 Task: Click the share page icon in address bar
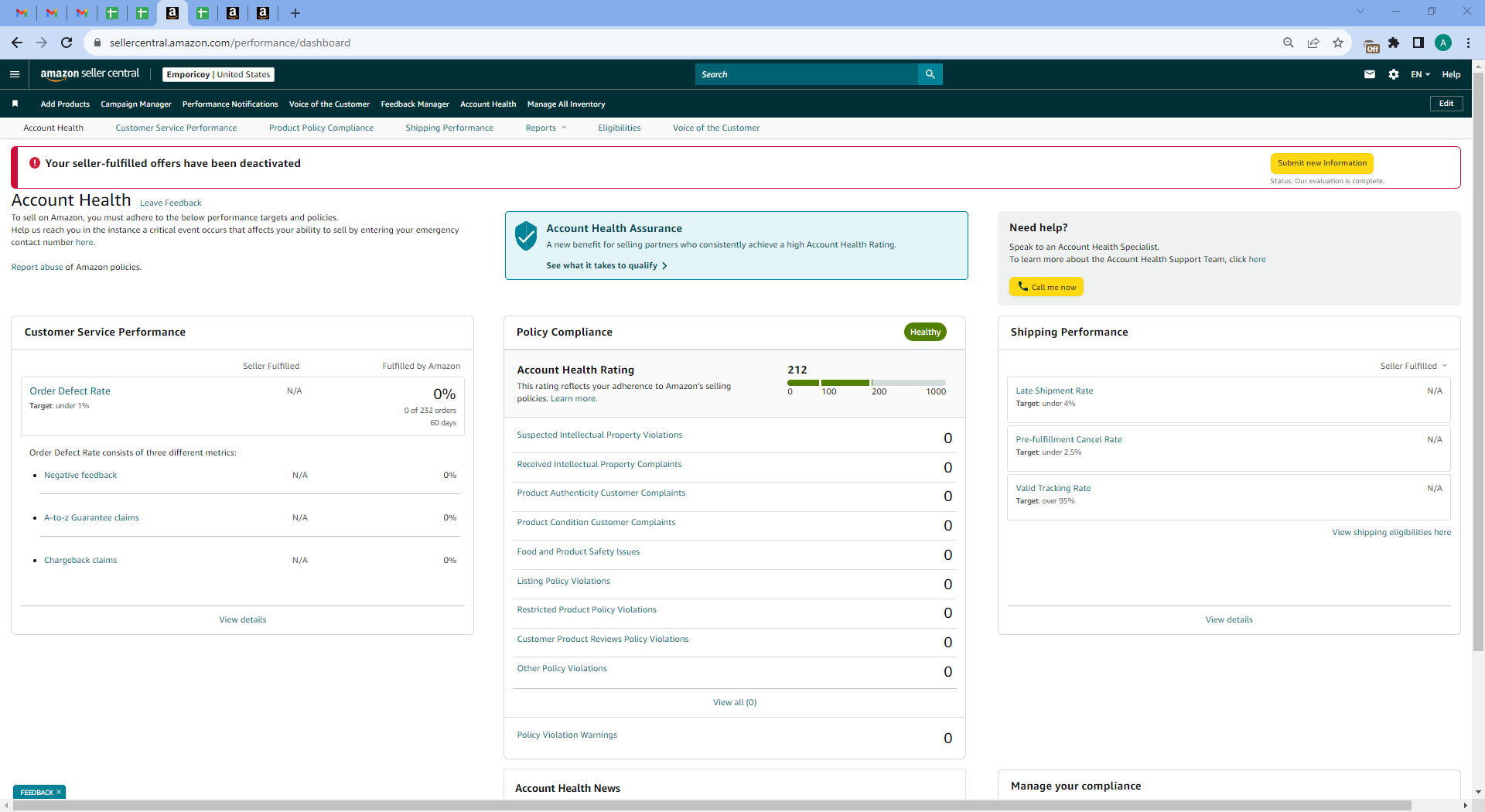1313,43
